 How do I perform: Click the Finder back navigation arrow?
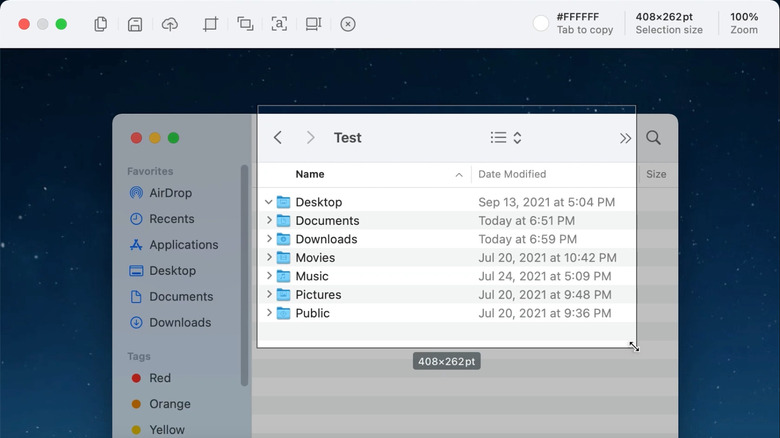coord(278,138)
